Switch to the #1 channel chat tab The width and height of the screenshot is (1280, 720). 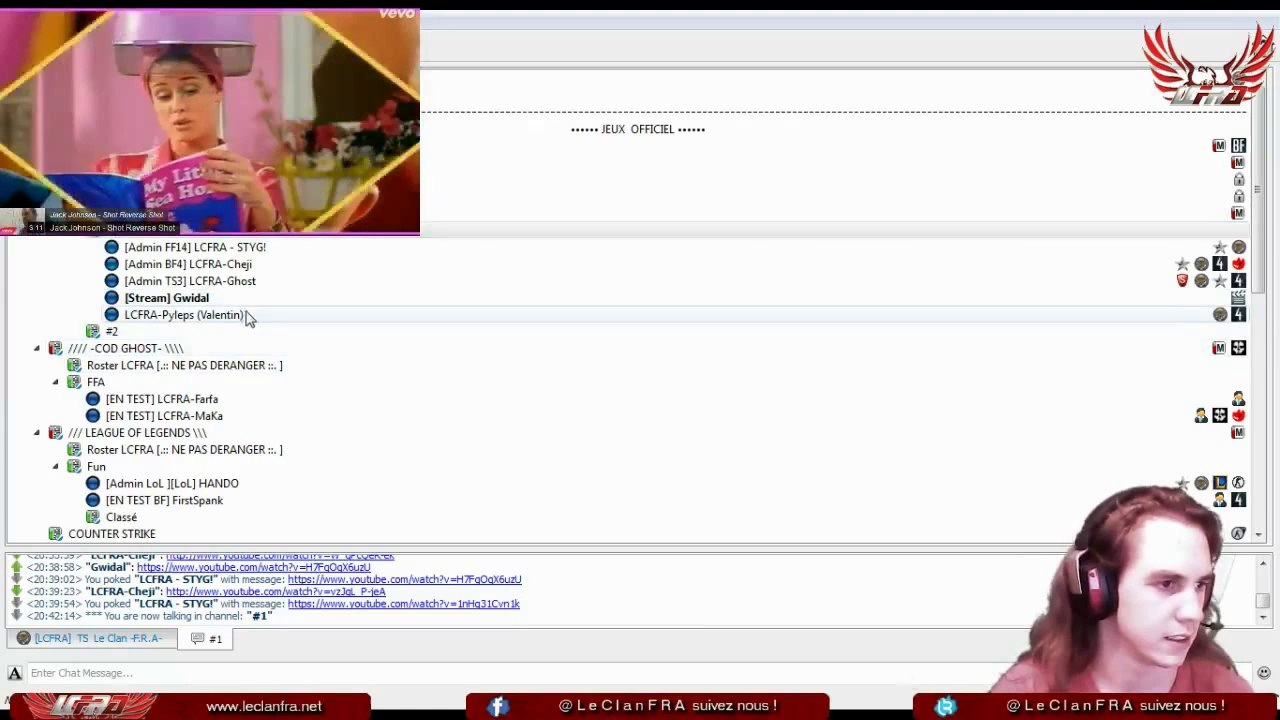tap(207, 638)
